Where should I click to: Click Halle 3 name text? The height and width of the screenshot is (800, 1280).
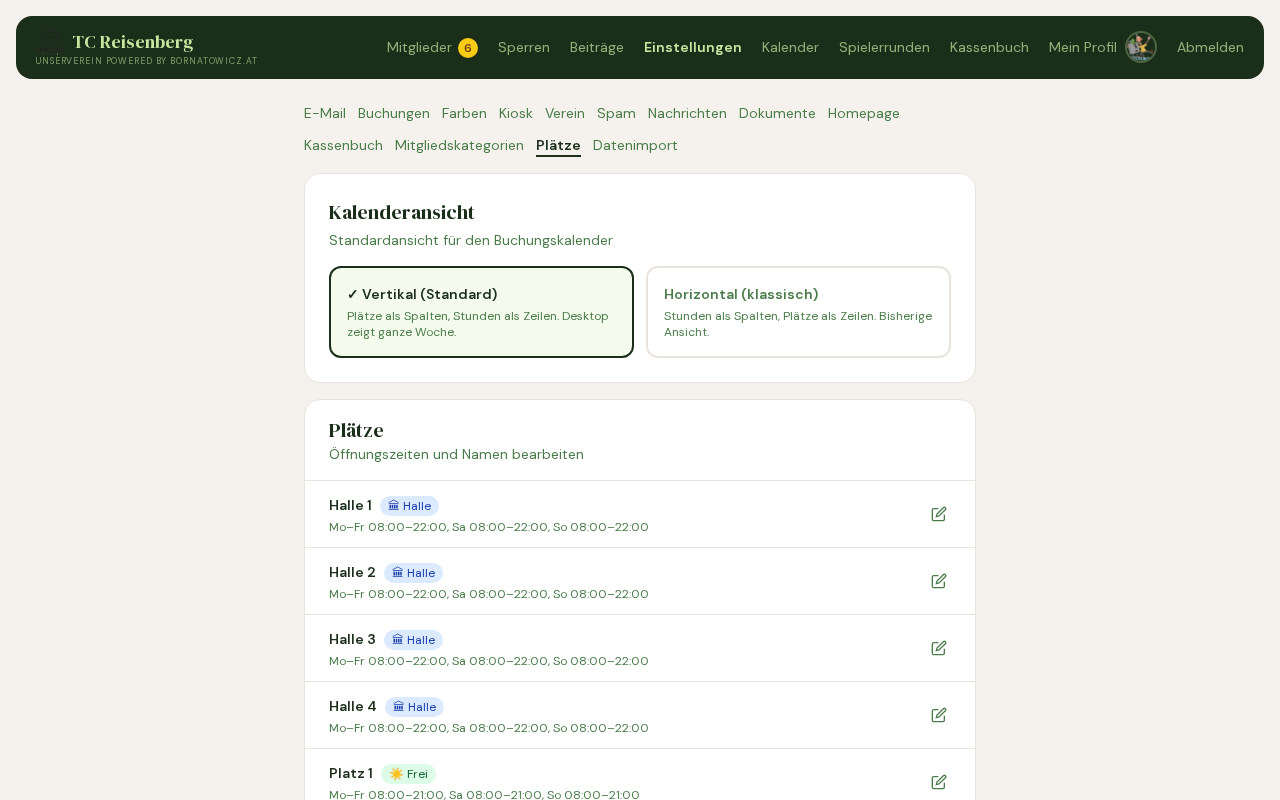tap(352, 639)
